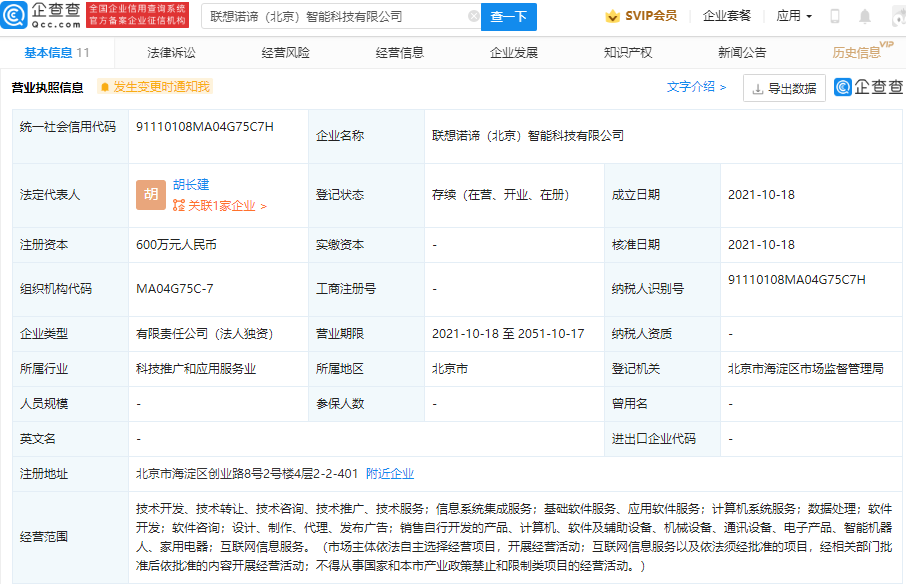Switch to the 法律诉讼 tab

click(x=171, y=52)
